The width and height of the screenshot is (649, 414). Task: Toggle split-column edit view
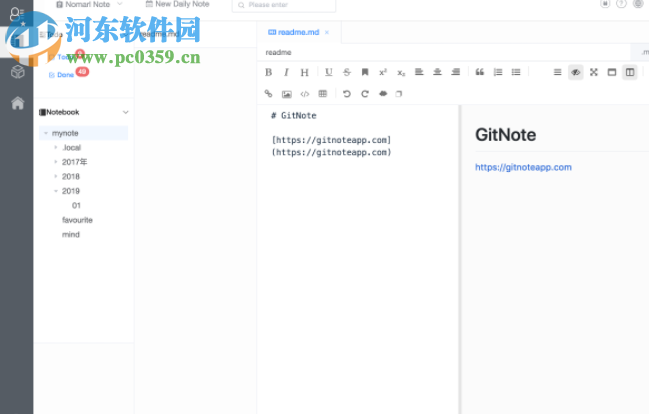[x=630, y=72]
